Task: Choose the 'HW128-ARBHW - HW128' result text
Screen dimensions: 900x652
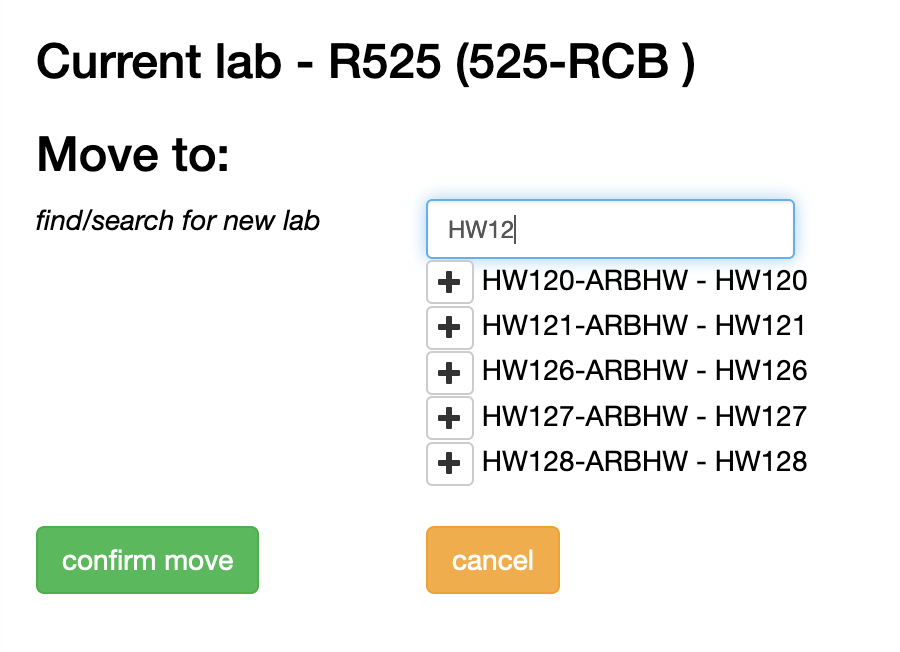Action: (x=644, y=462)
